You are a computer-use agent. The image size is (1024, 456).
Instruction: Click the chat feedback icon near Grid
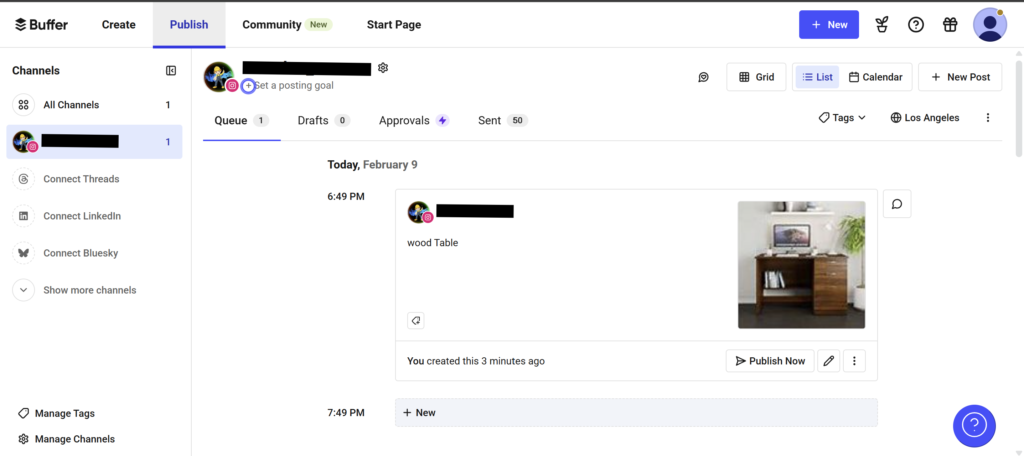click(703, 77)
